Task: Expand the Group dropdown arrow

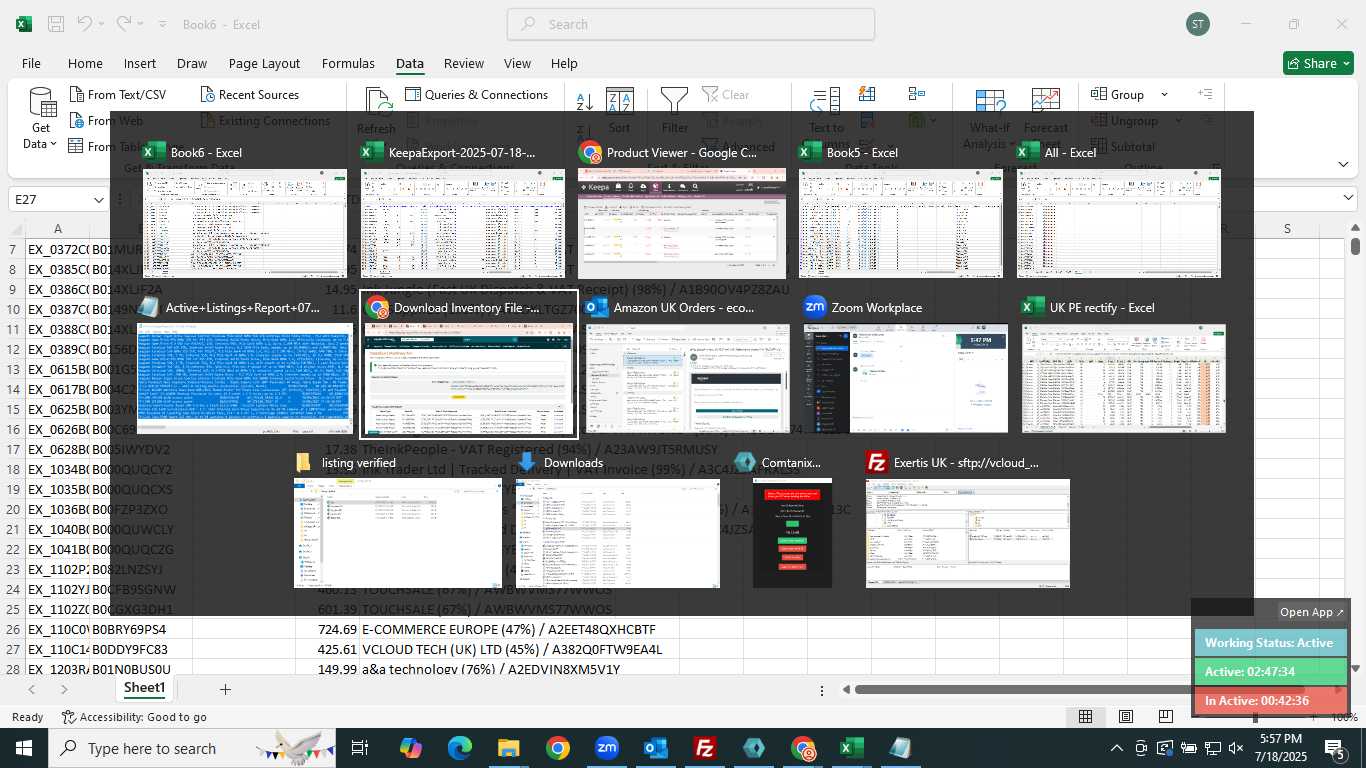Action: tap(1164, 94)
